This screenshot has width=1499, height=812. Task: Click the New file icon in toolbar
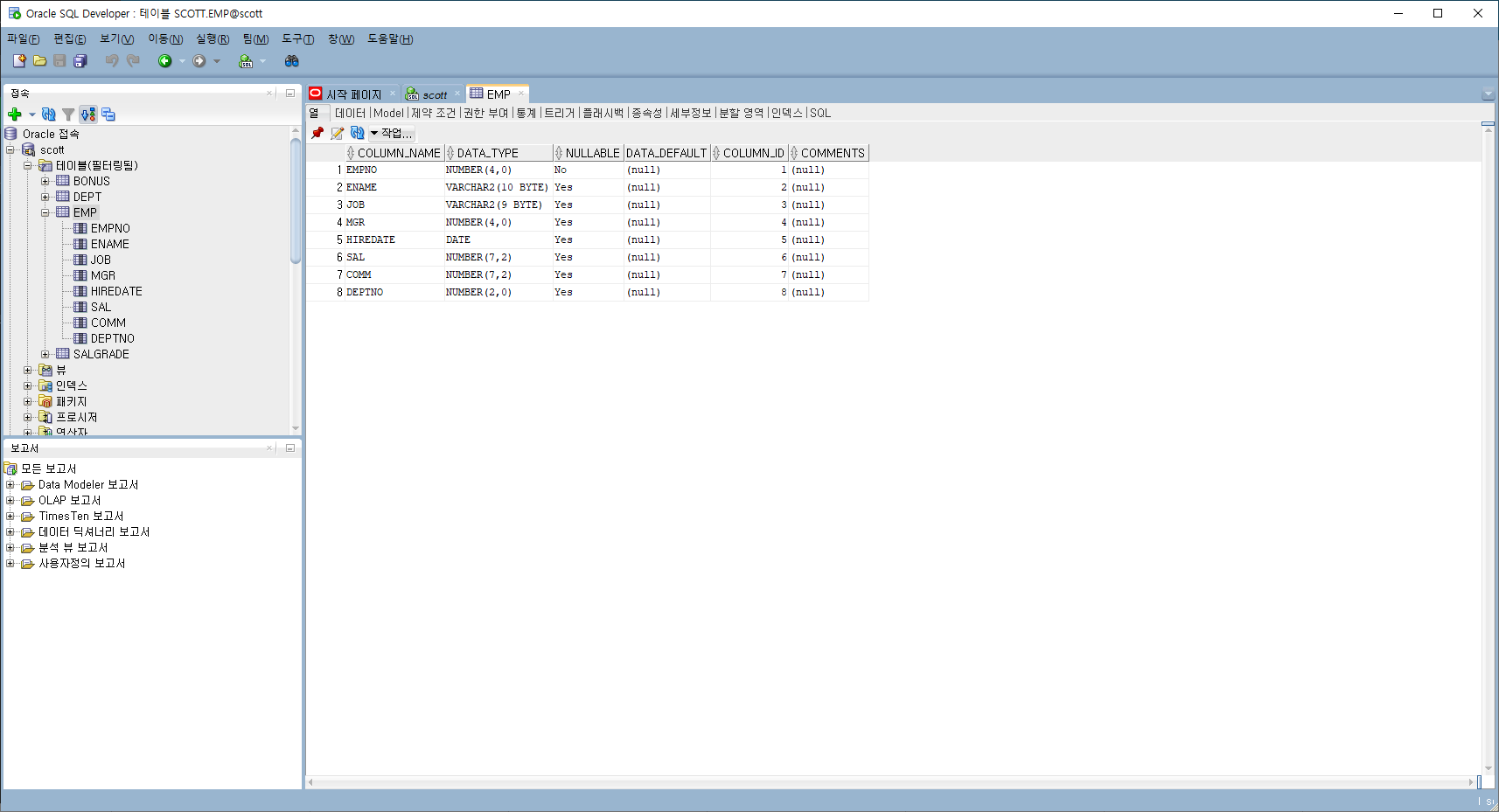coord(19,61)
